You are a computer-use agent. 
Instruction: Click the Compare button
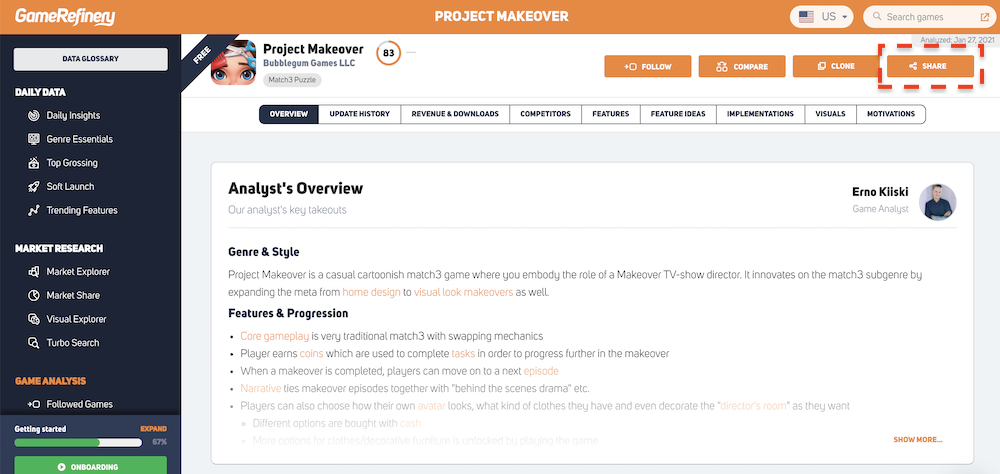742,66
